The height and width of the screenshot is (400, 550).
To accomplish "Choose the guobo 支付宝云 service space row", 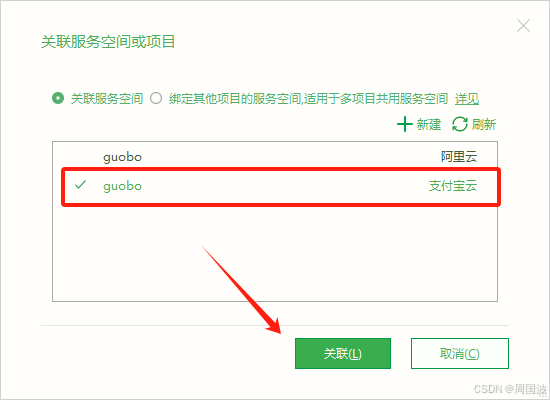I will [x=281, y=186].
